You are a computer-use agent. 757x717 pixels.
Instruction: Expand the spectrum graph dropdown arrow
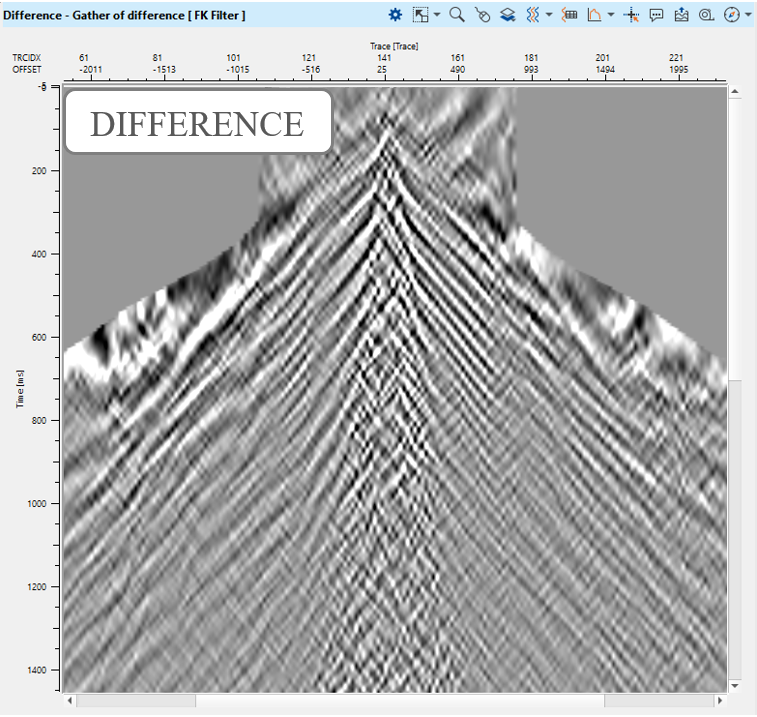pos(611,15)
